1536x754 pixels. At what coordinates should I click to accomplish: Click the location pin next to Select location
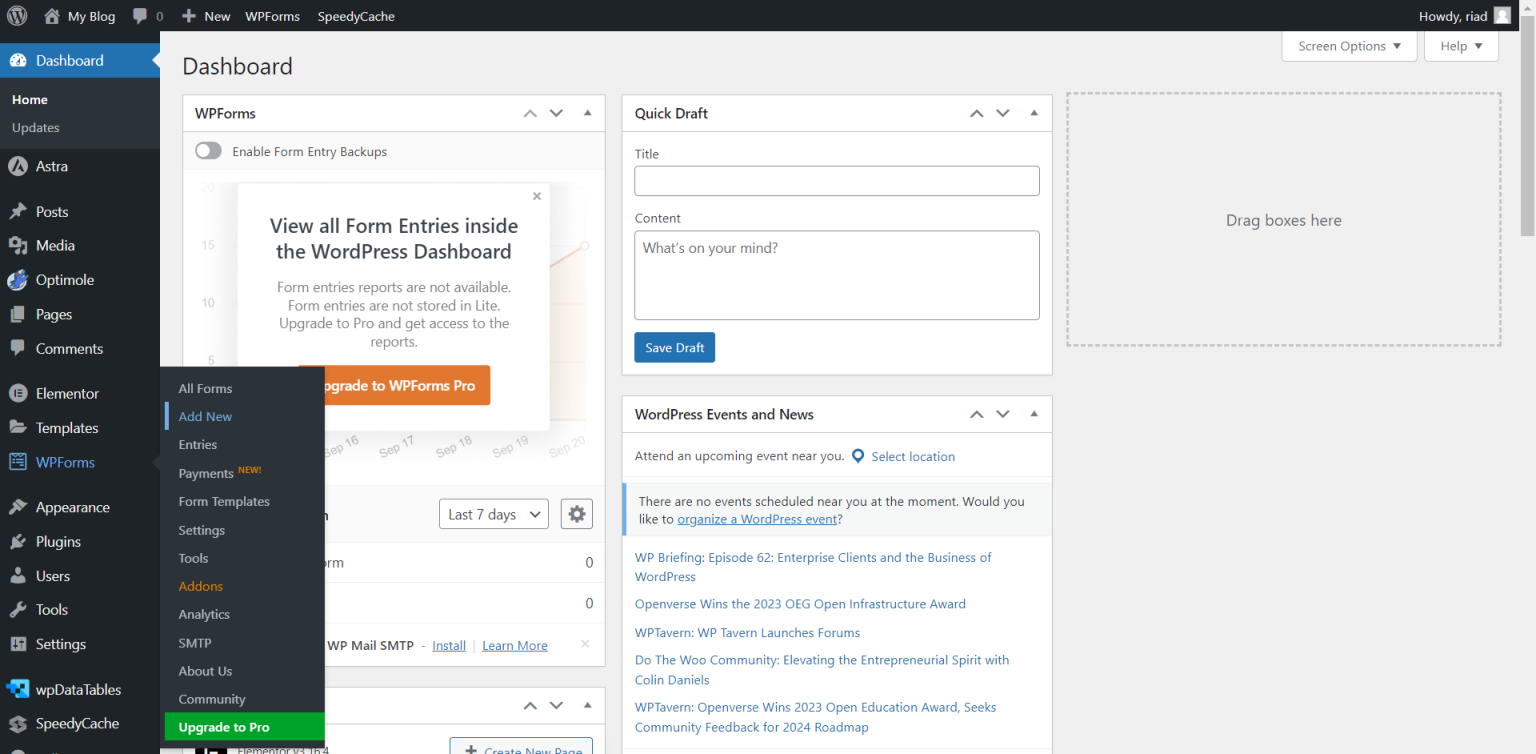tap(858, 456)
